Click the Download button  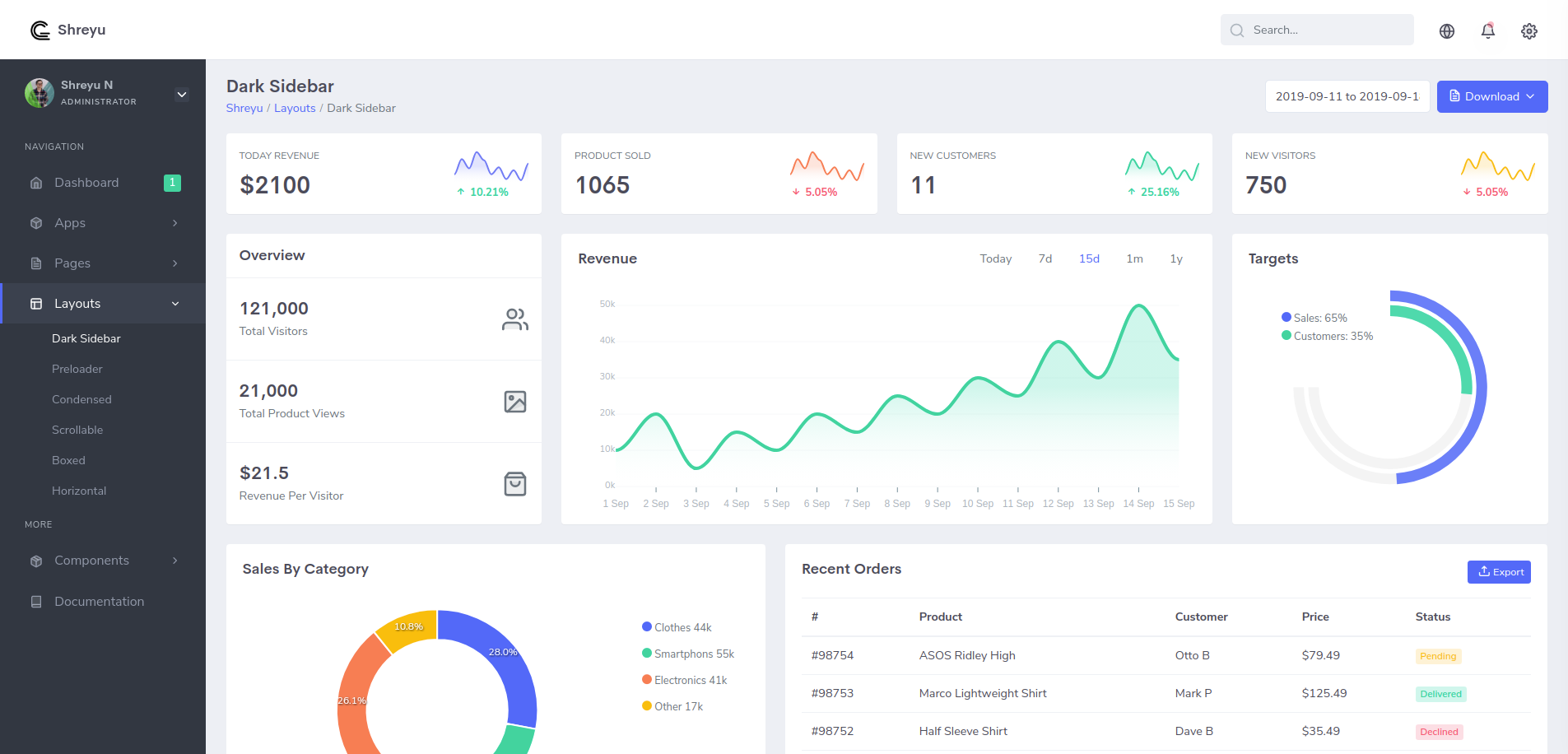(x=1492, y=96)
